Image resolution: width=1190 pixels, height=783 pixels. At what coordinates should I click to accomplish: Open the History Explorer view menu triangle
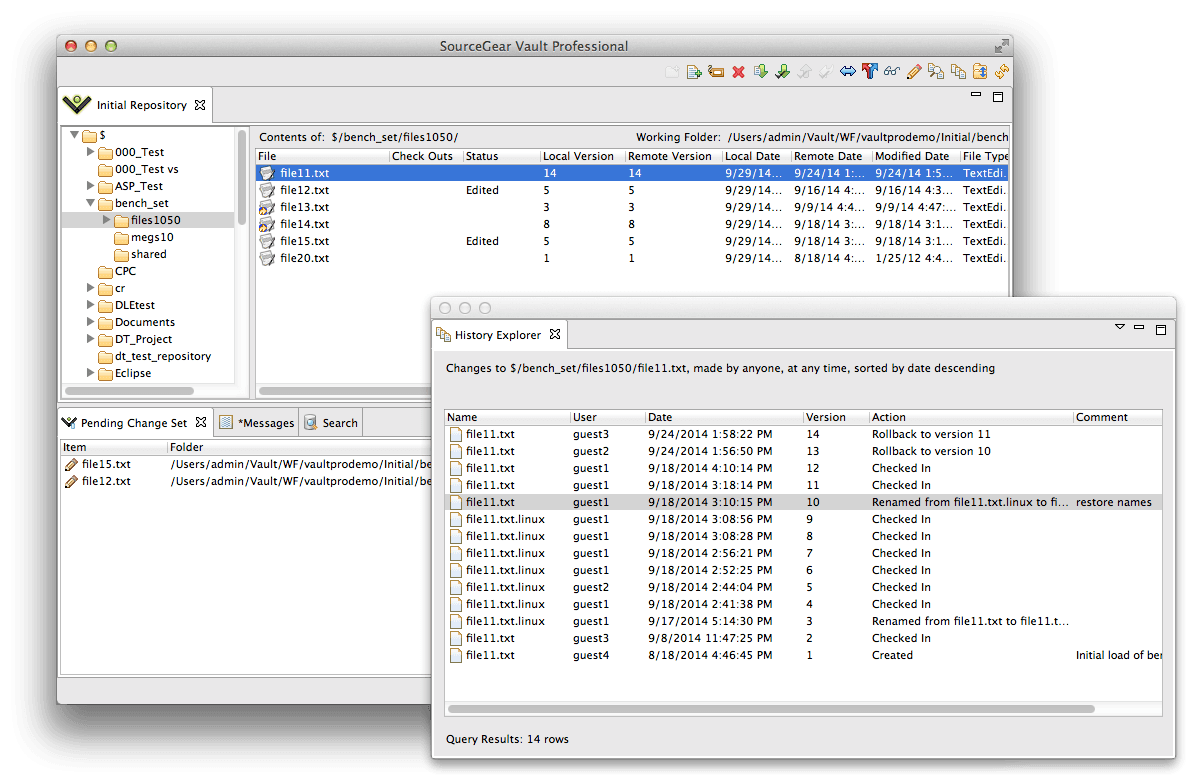[1119, 327]
